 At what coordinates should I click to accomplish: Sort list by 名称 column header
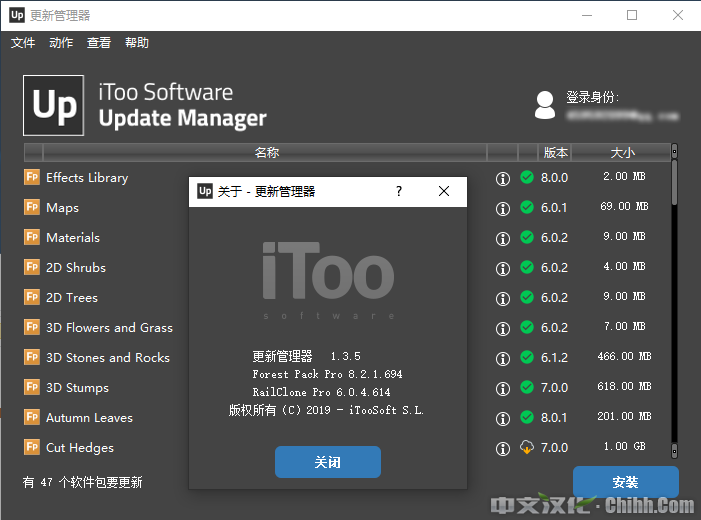tap(266, 153)
